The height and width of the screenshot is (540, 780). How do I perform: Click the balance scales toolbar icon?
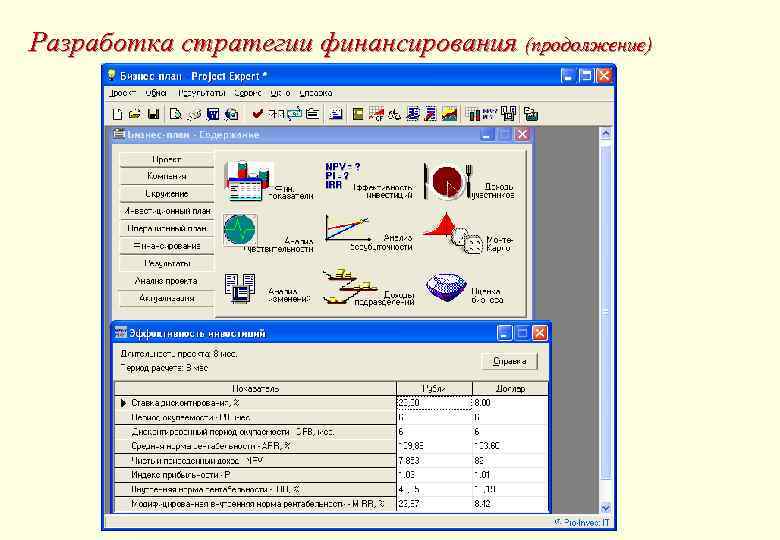point(394,115)
